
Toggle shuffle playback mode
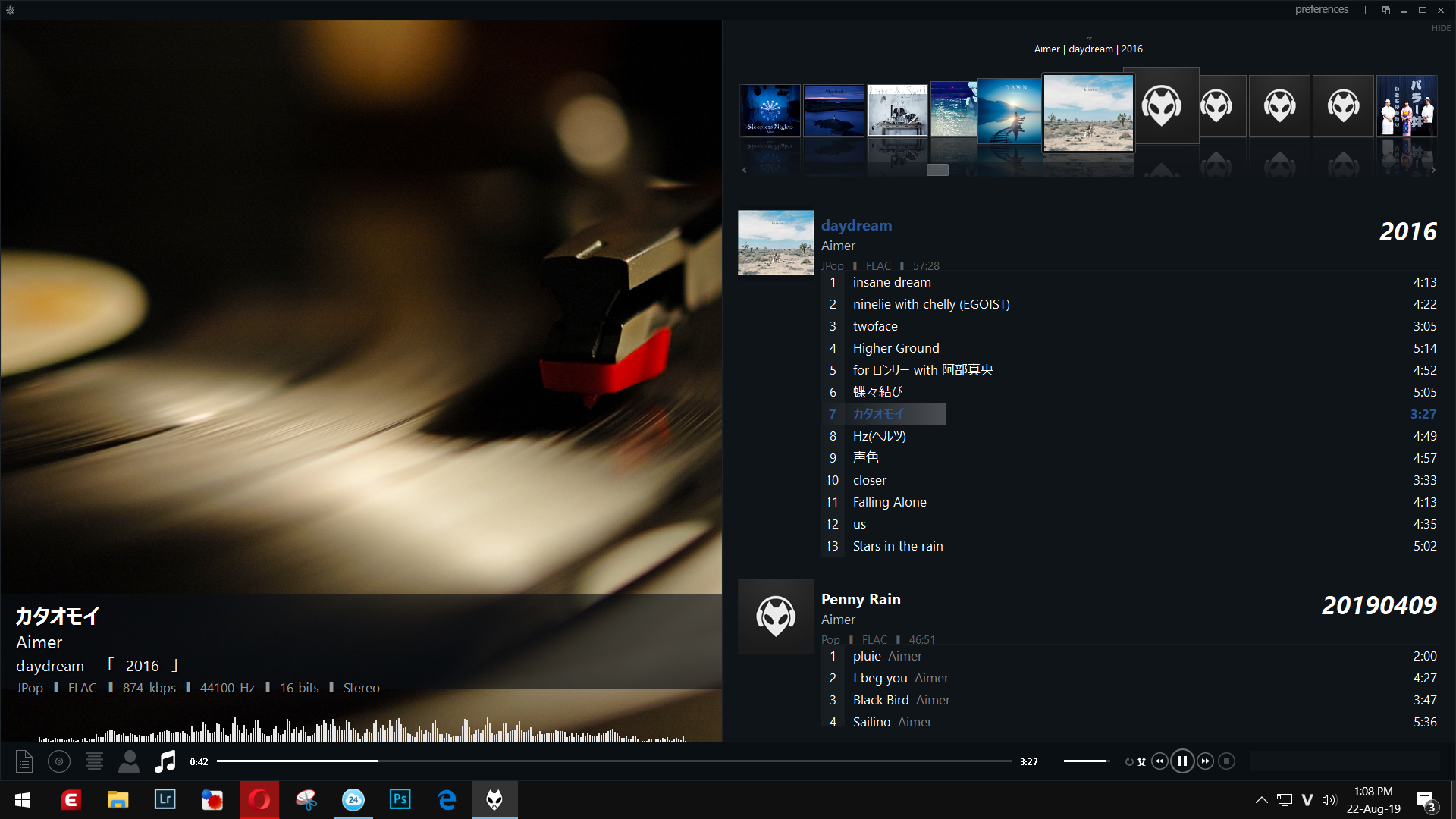[1141, 762]
